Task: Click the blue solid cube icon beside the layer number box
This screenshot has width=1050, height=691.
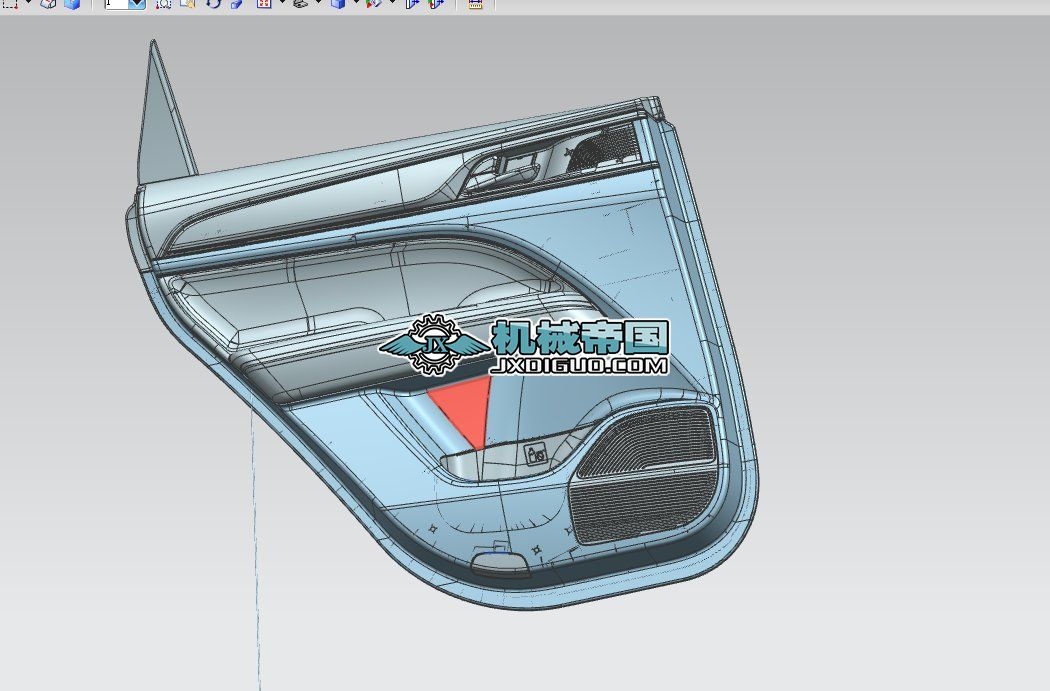Action: click(72, 4)
